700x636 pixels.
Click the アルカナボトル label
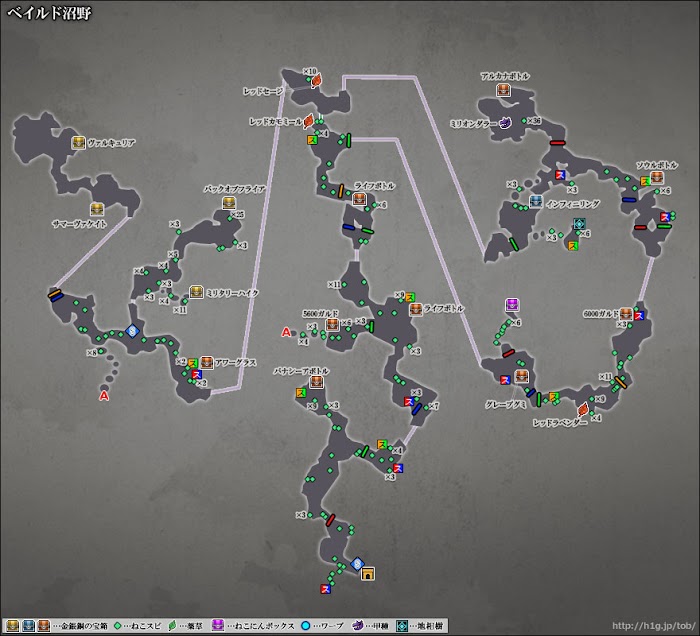pyautogui.click(x=505, y=76)
